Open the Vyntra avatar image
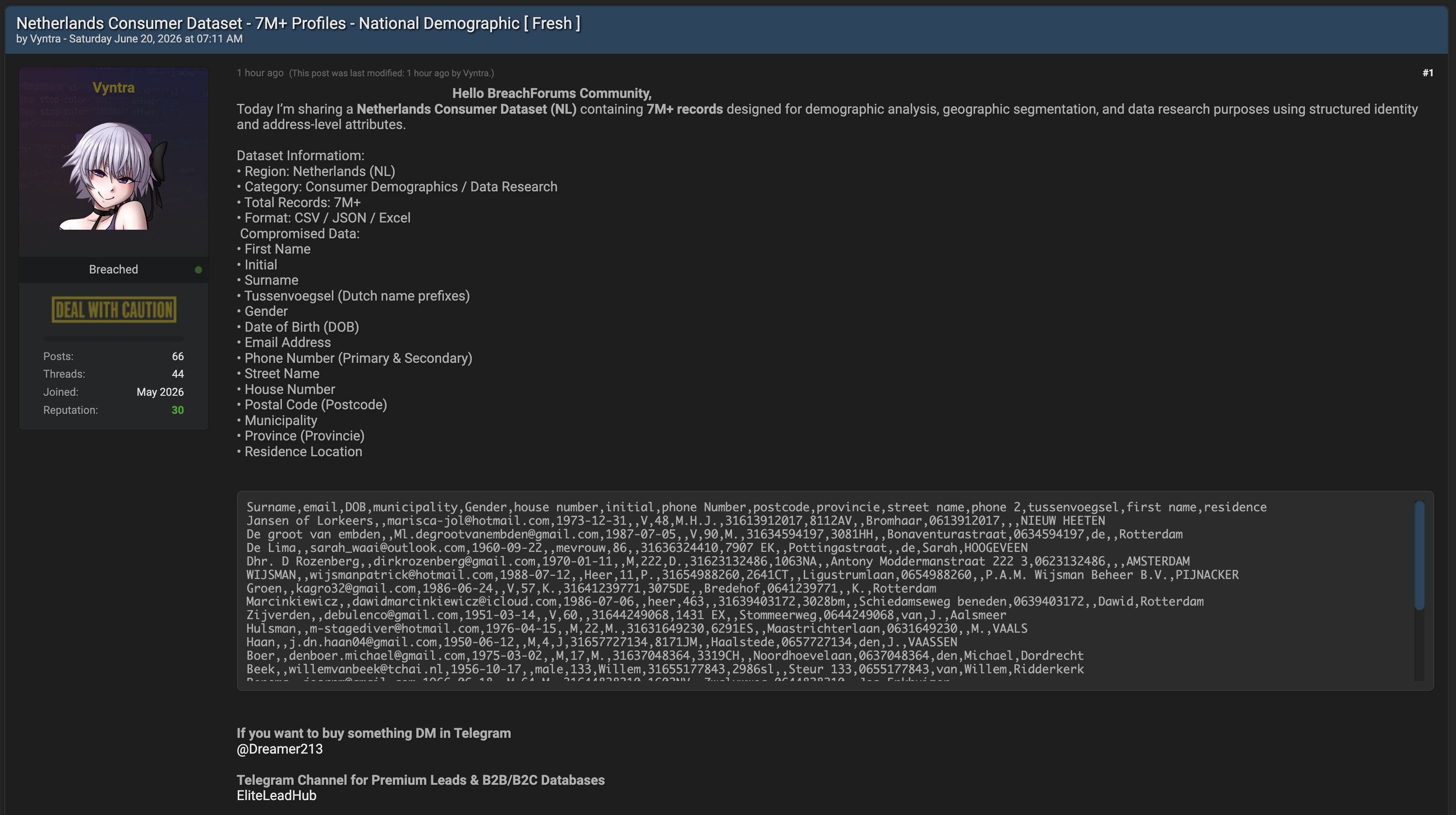The height and width of the screenshot is (815, 1456). [x=114, y=176]
